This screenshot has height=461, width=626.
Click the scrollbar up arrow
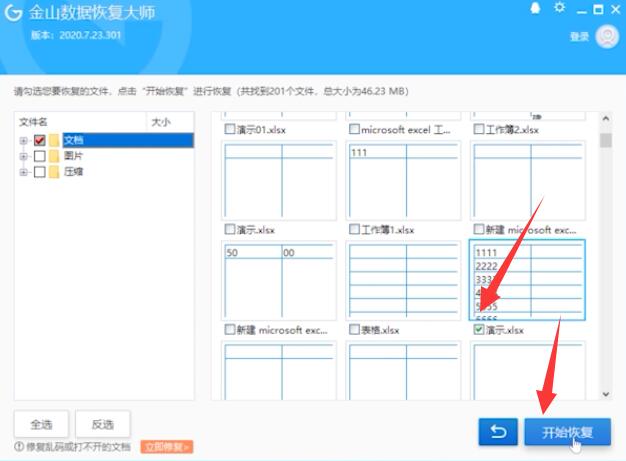click(606, 119)
